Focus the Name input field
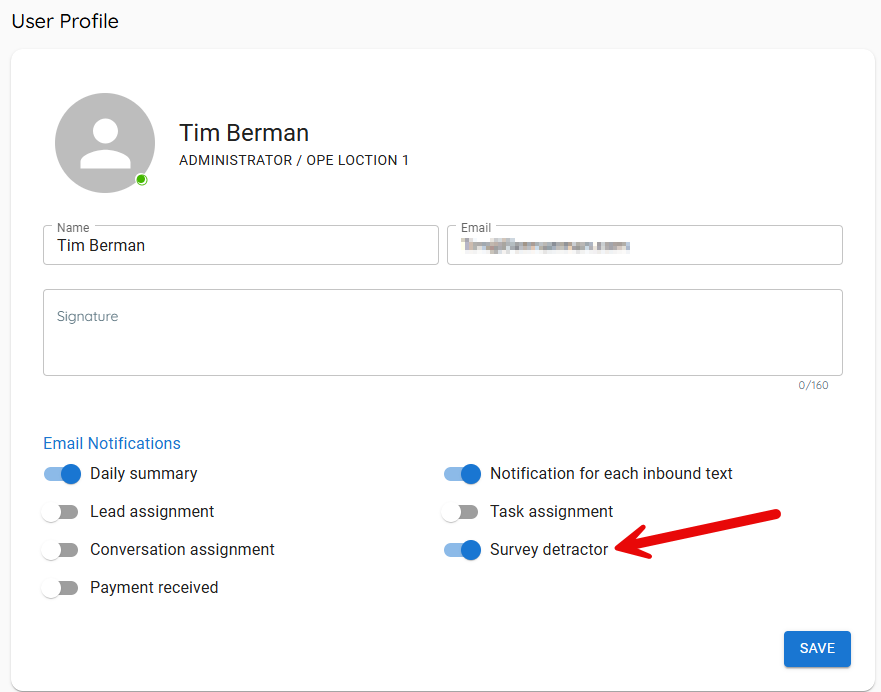881x692 pixels. tap(240, 246)
